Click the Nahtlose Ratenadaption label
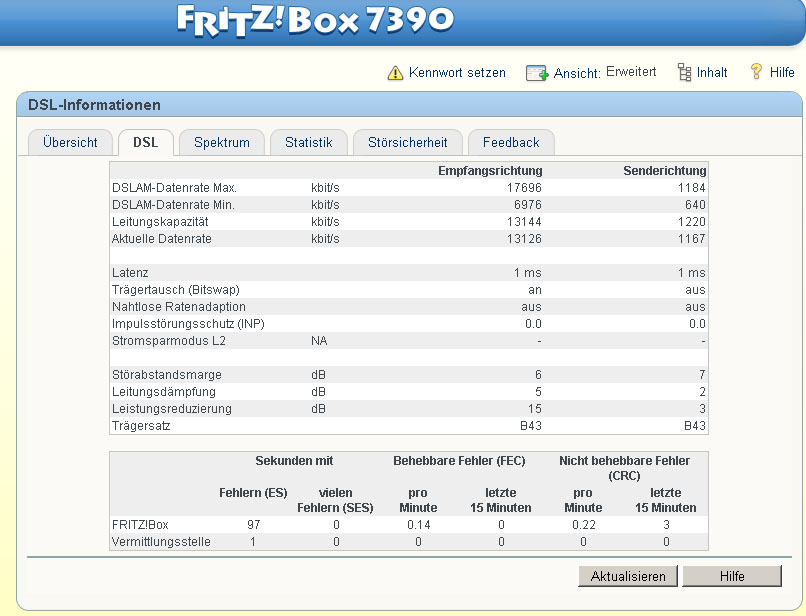This screenshot has width=806, height=616. pyautogui.click(x=179, y=306)
